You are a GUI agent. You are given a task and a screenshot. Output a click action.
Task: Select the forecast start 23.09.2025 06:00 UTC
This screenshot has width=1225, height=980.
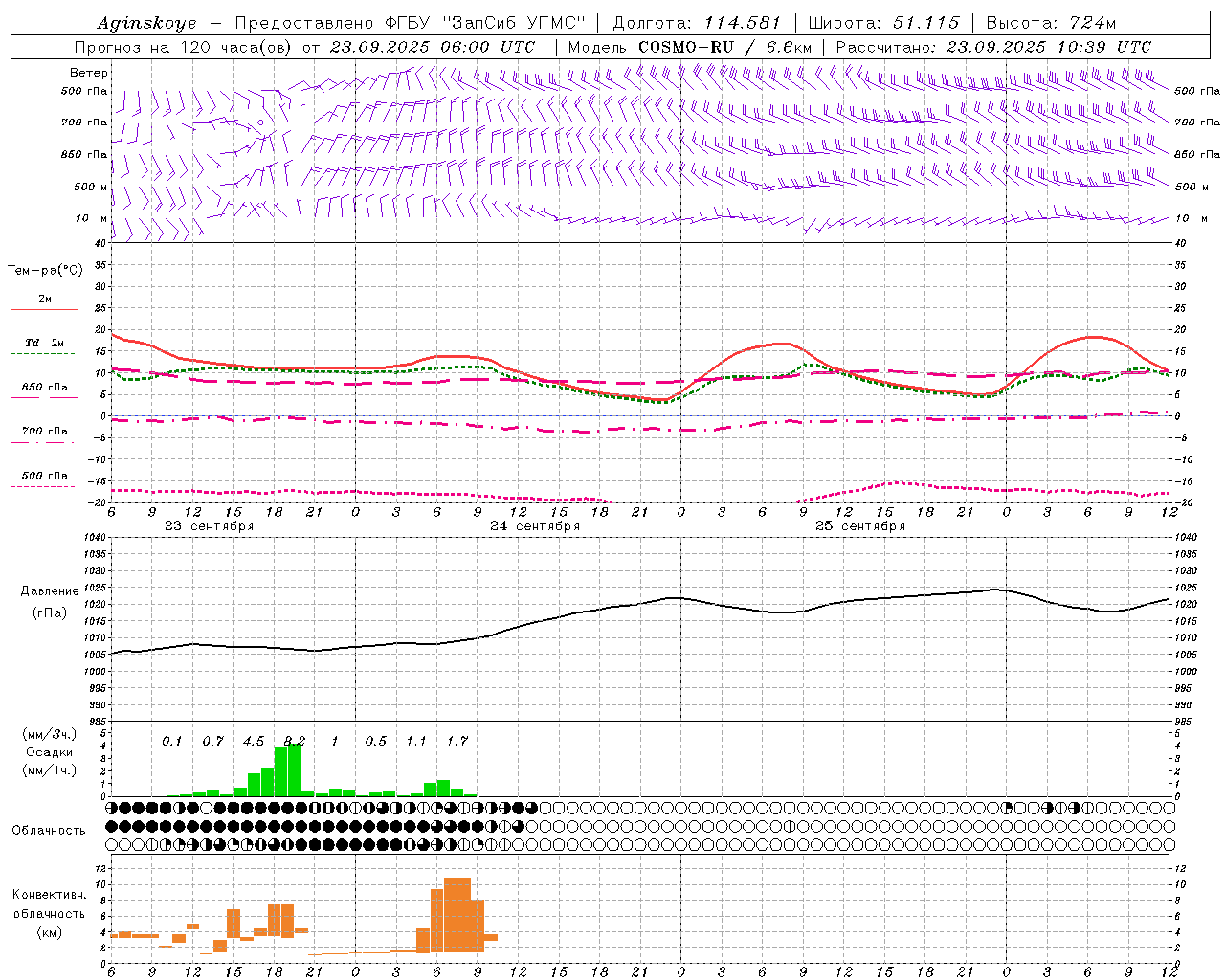pyautogui.click(x=432, y=47)
